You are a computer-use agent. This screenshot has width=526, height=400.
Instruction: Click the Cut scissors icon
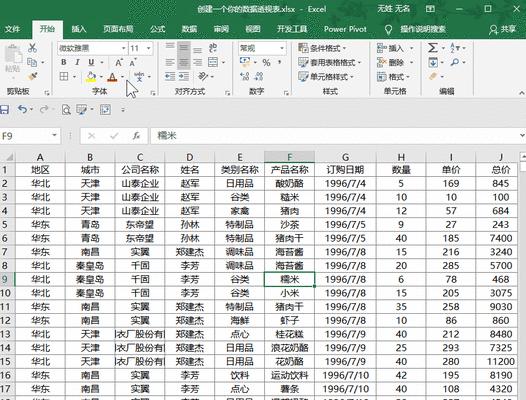click(32, 48)
